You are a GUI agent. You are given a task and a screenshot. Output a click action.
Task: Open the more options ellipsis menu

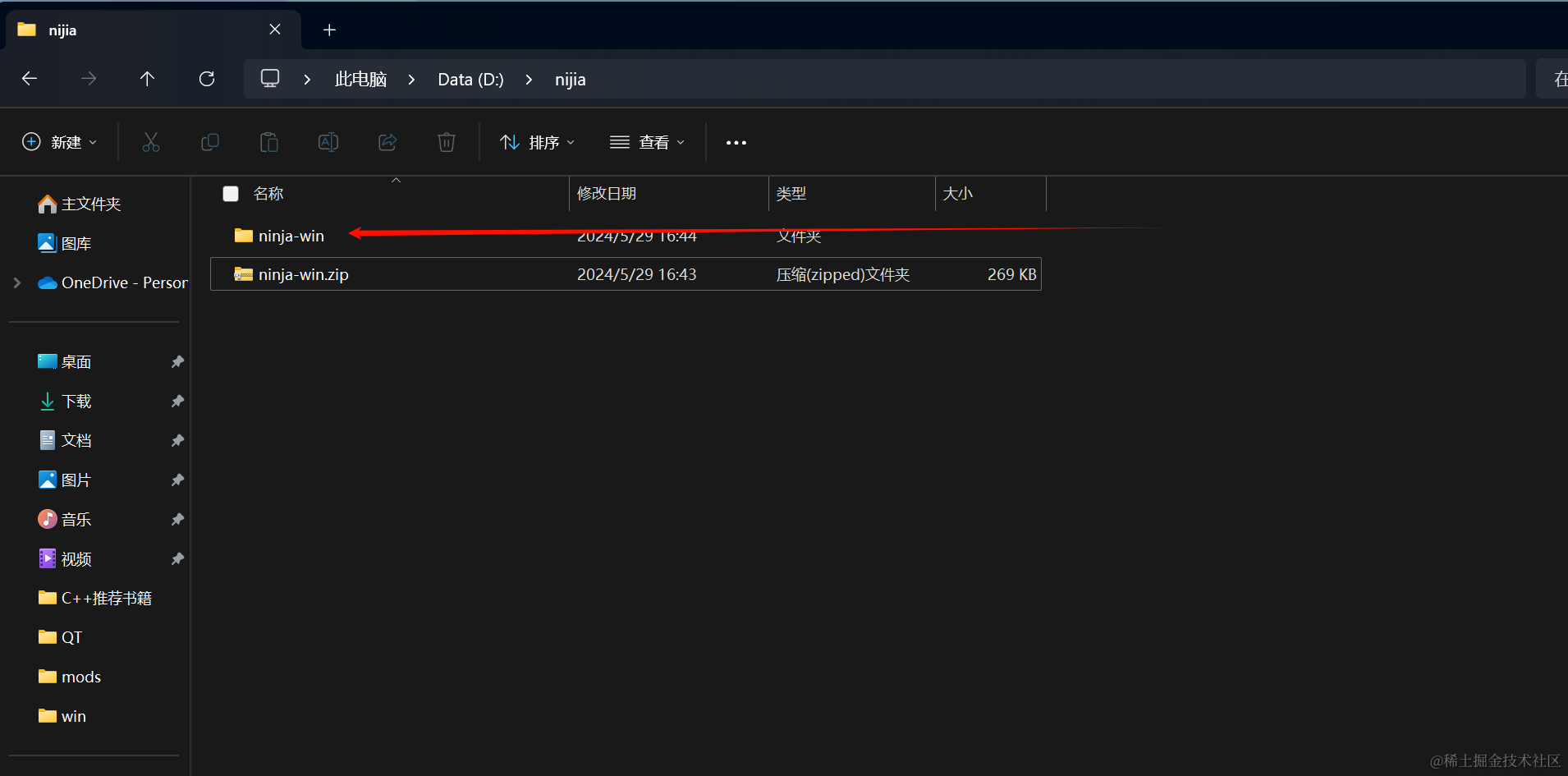[736, 143]
